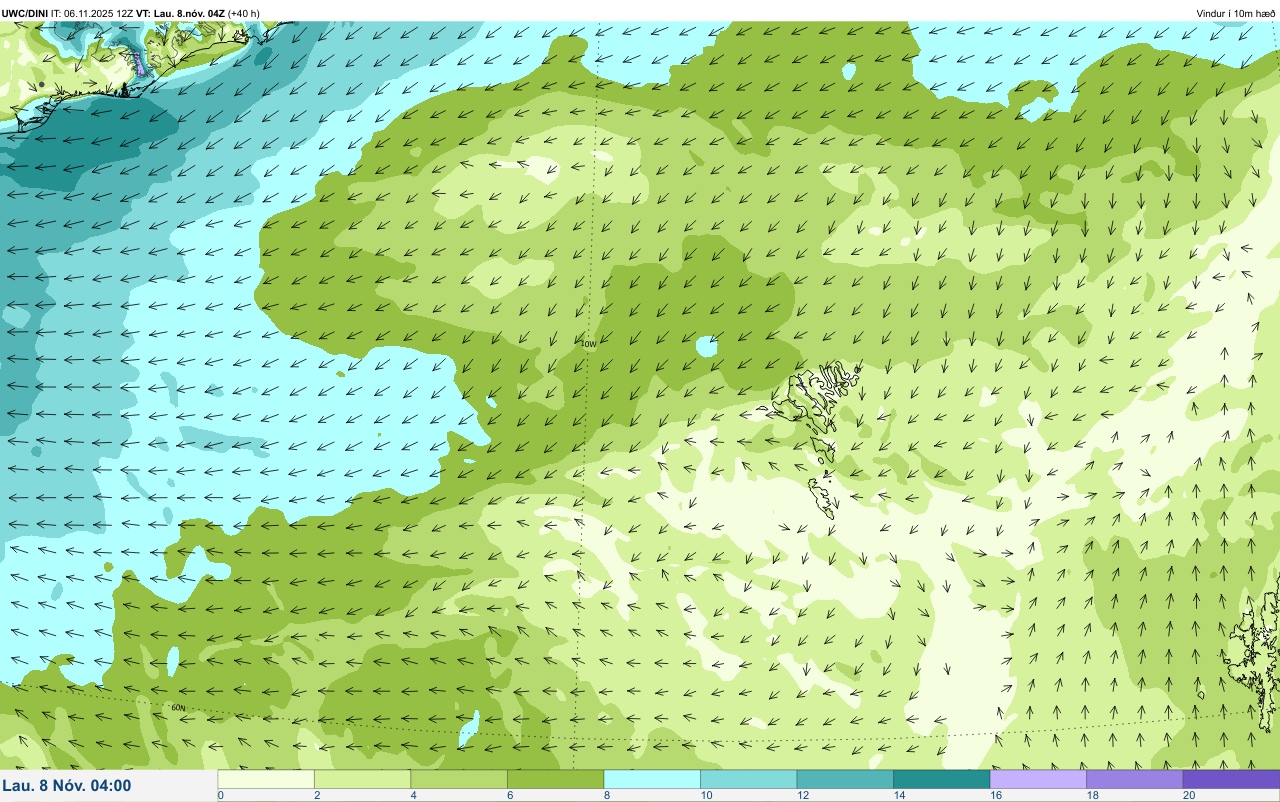Click the 'IT: 06.11.2025 12Z' initial time text
This screenshot has width=1280, height=802.
[93, 13]
